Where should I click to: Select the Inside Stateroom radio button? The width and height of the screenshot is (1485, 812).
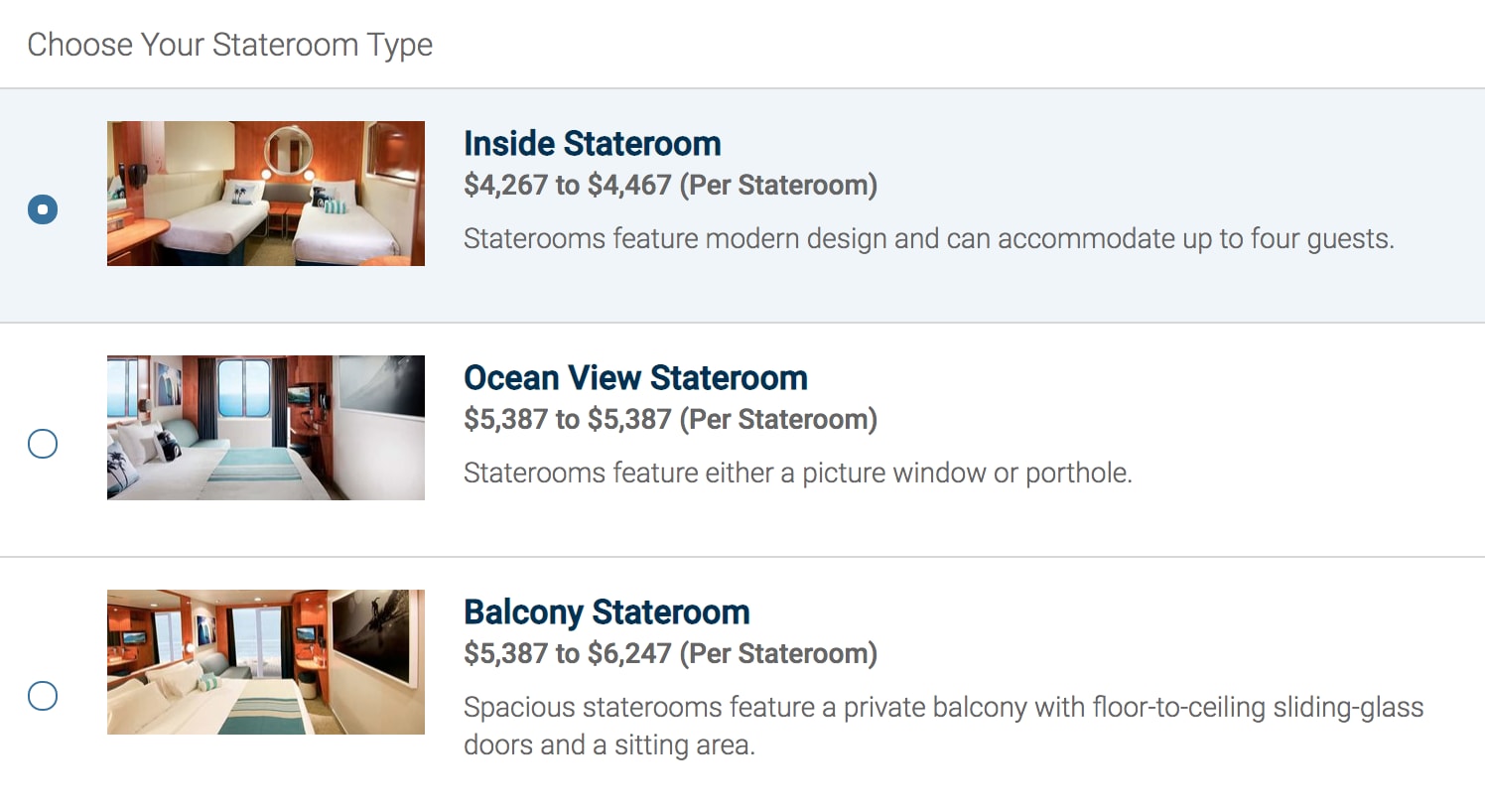tap(43, 209)
